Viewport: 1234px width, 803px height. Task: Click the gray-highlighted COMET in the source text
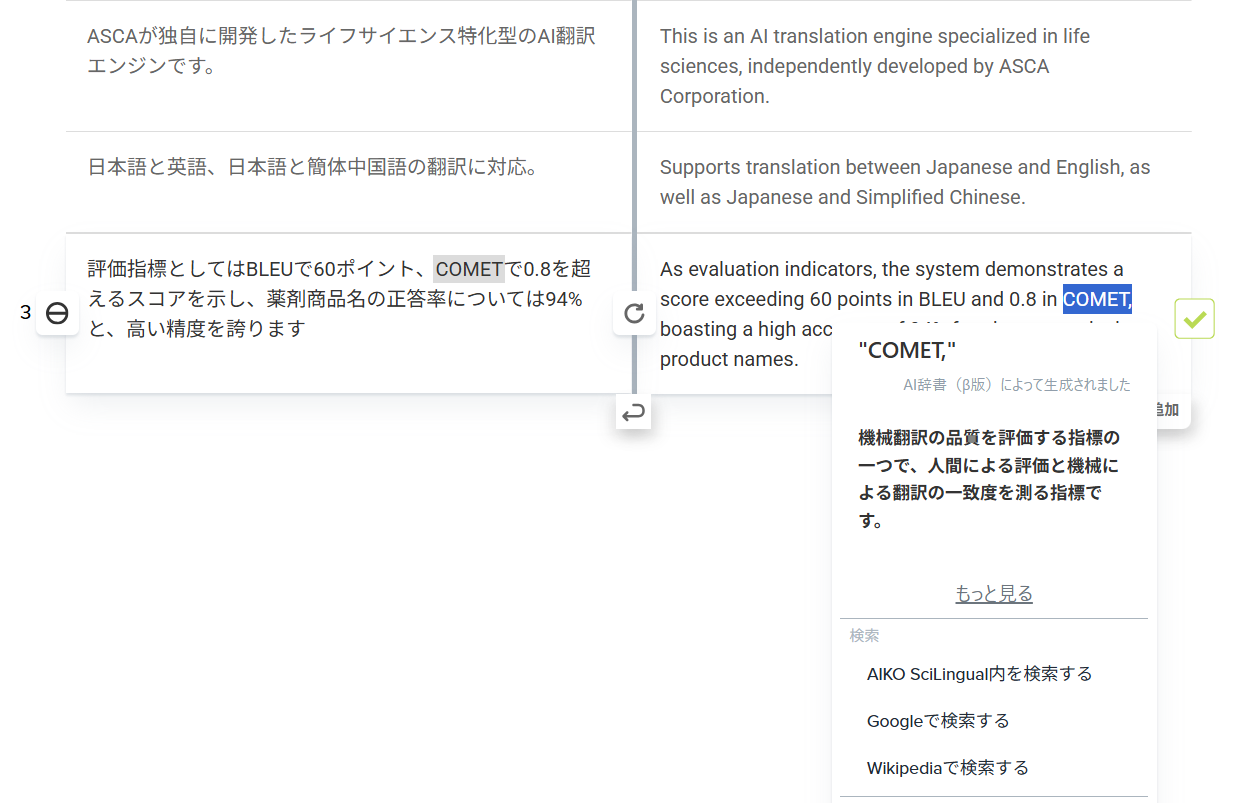click(469, 269)
